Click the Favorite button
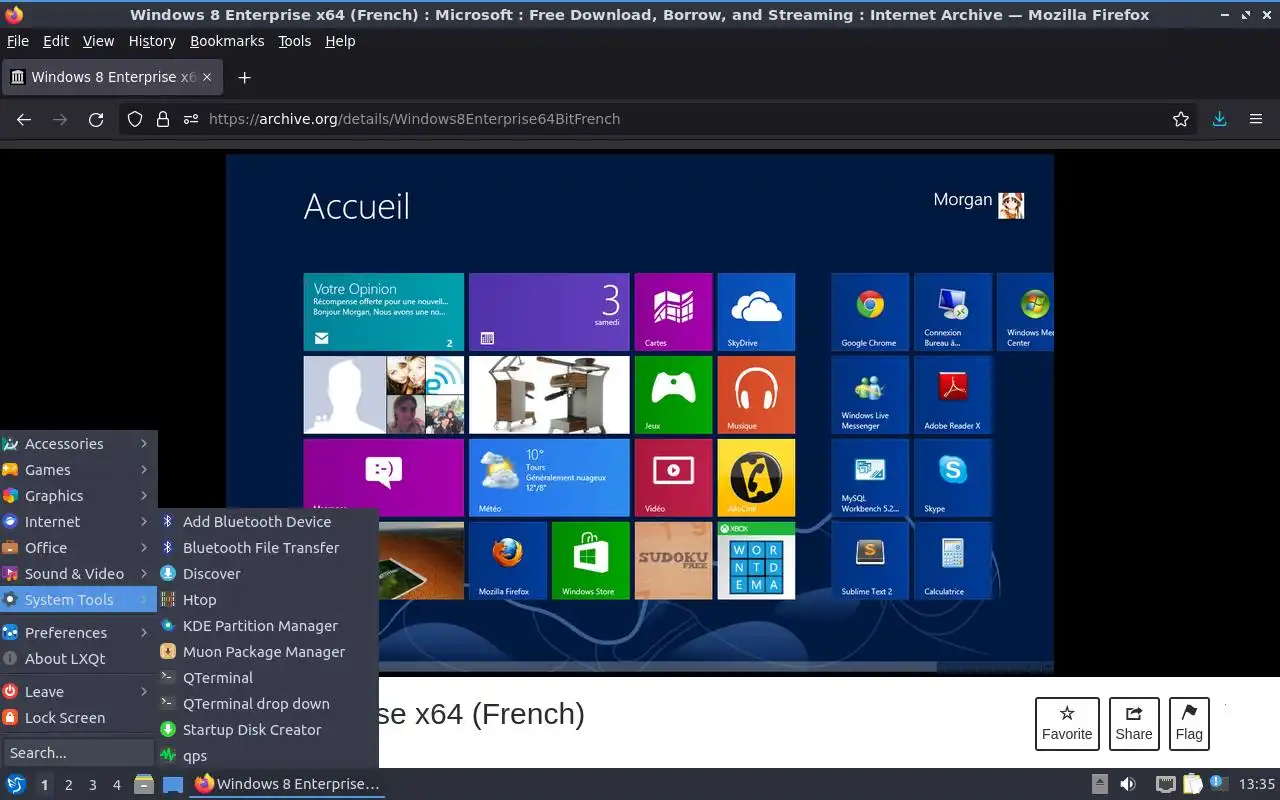The width and height of the screenshot is (1280, 800). (x=1067, y=724)
